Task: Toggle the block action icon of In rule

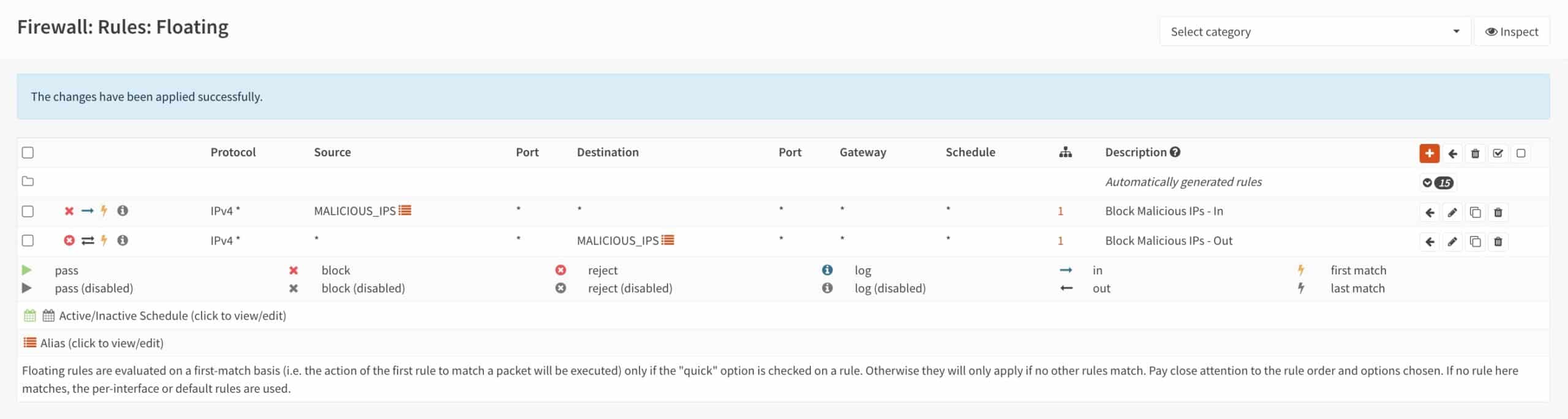Action: point(69,211)
